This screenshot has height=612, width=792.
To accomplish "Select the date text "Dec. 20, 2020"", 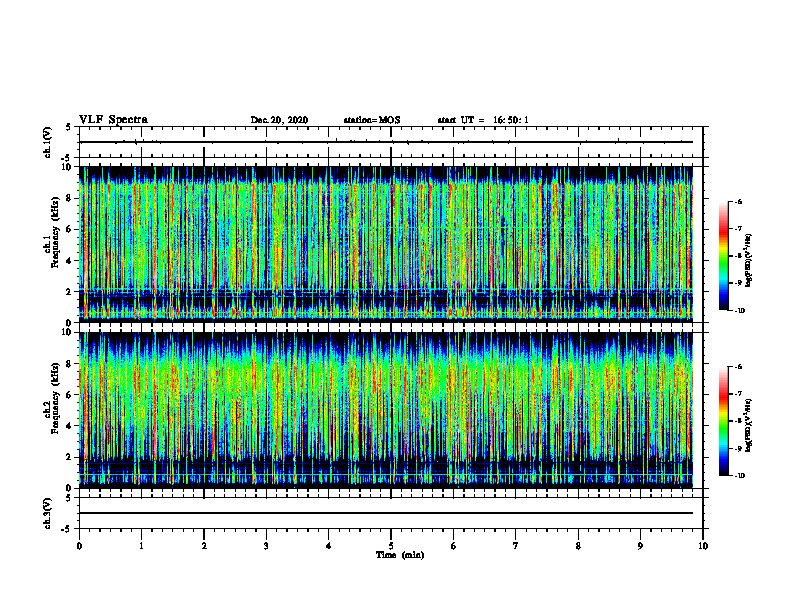I will [x=279, y=120].
